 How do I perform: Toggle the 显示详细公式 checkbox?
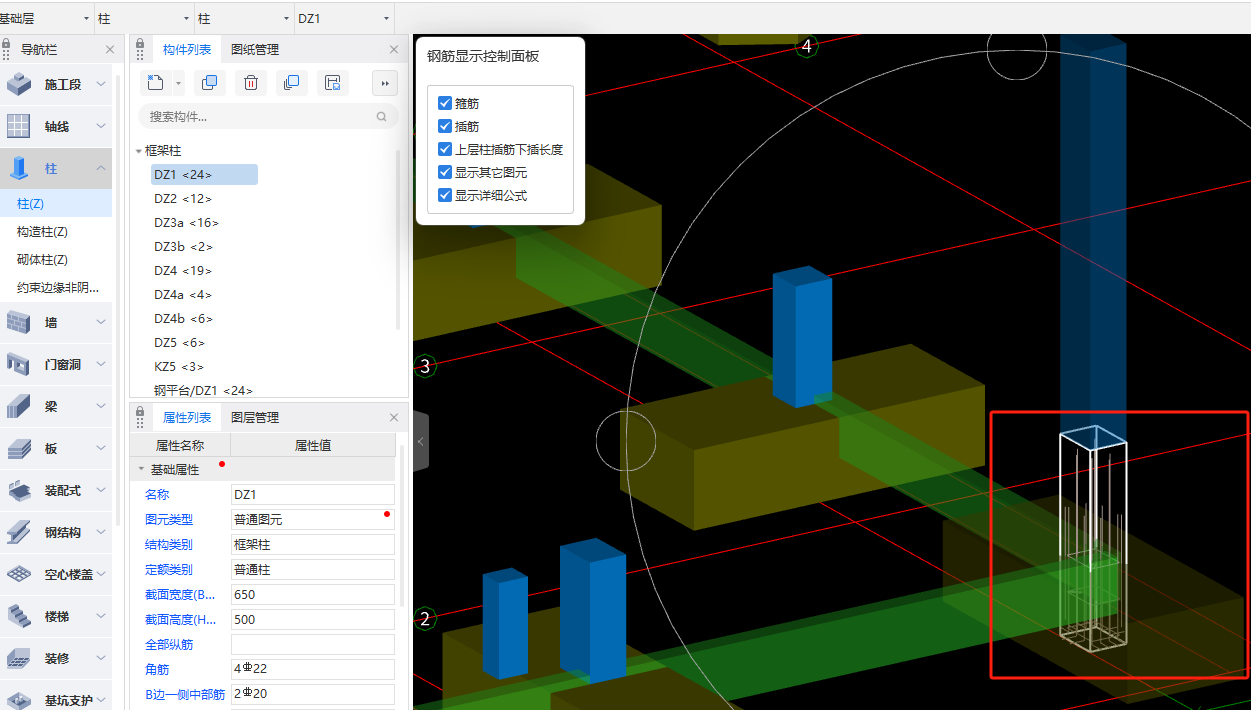(x=445, y=195)
